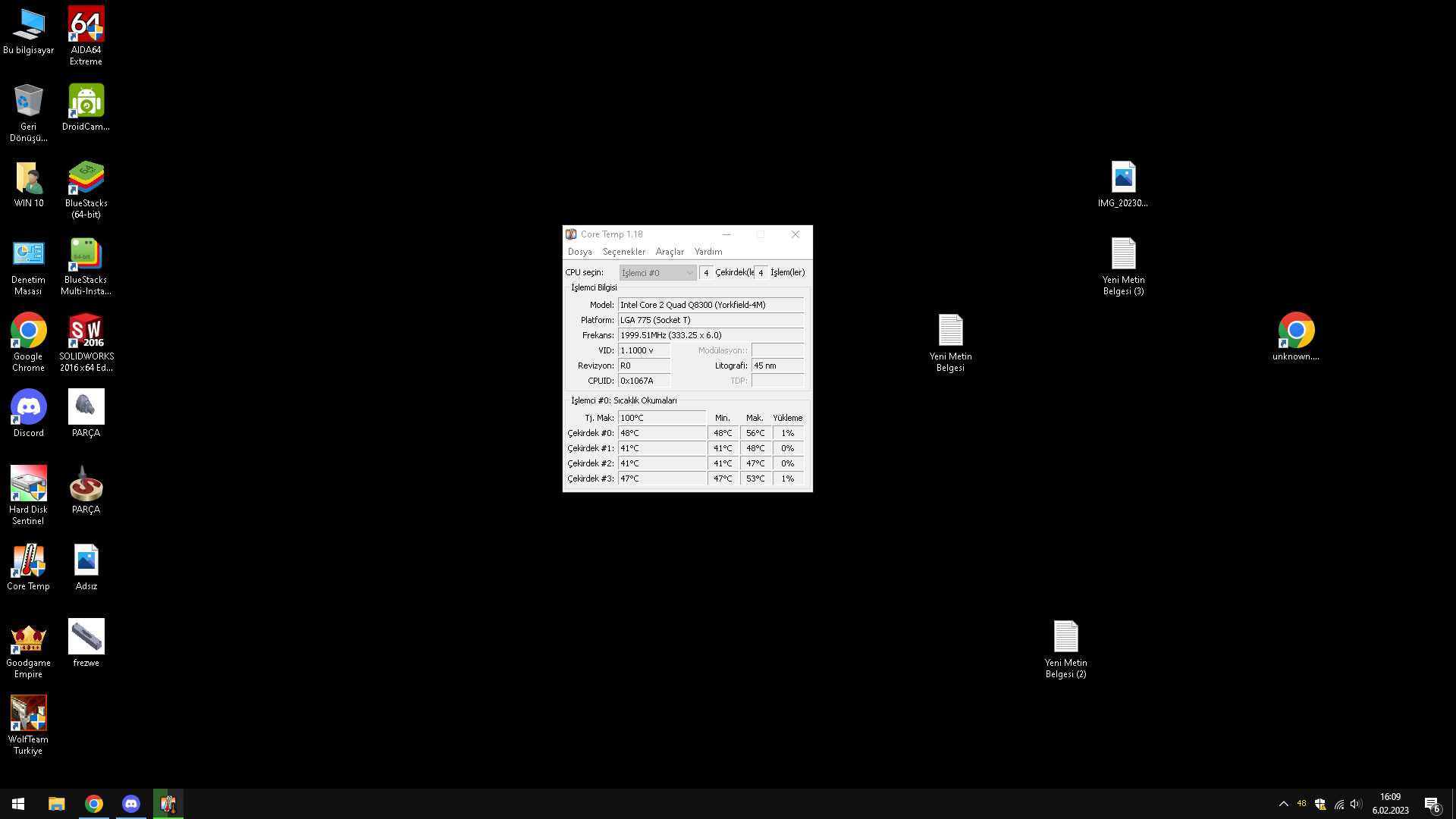Click the Model text field in Core Temp
This screenshot has width=1456, height=819.
click(710, 305)
